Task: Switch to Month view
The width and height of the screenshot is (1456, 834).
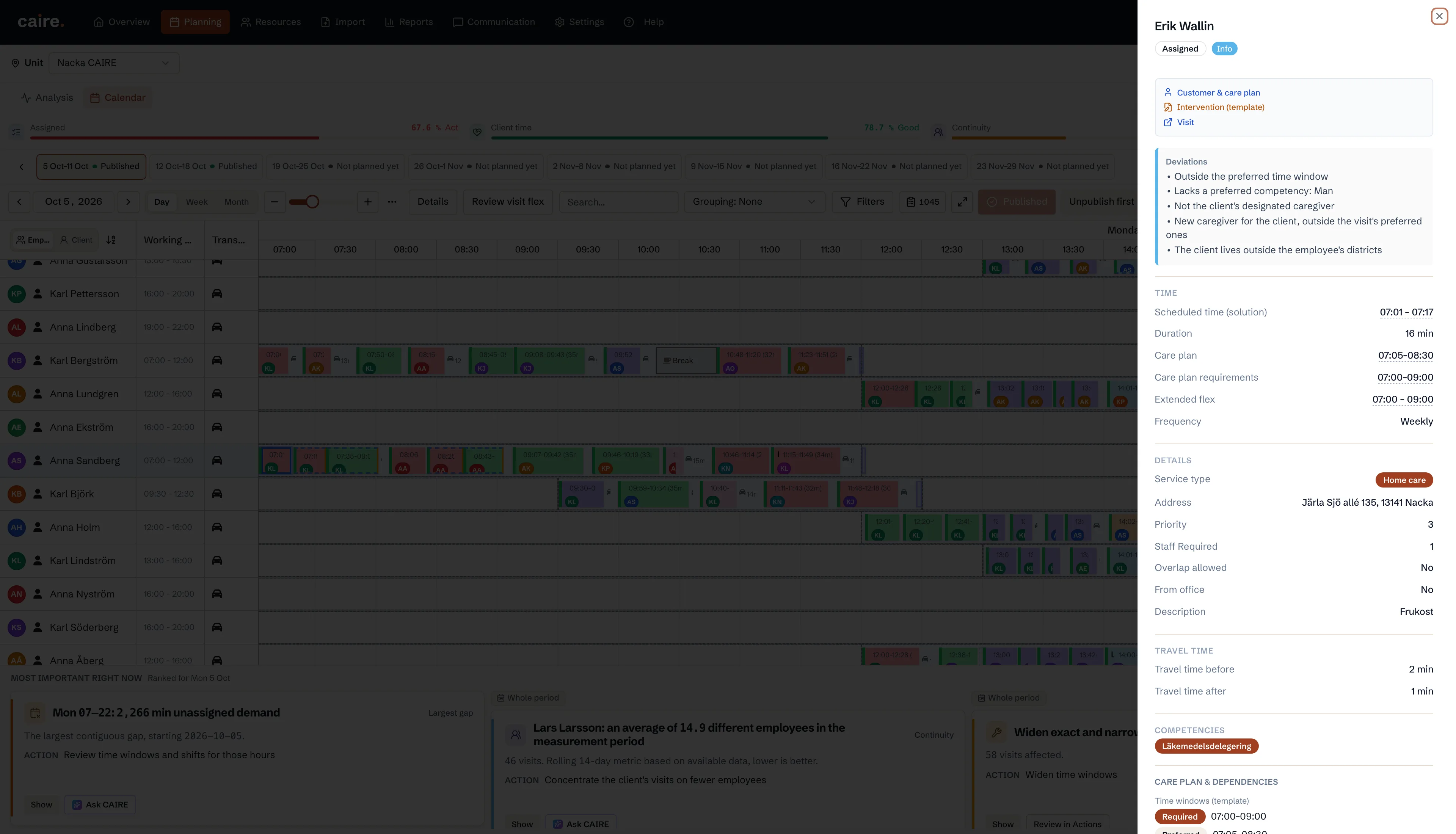Action: 237,202
